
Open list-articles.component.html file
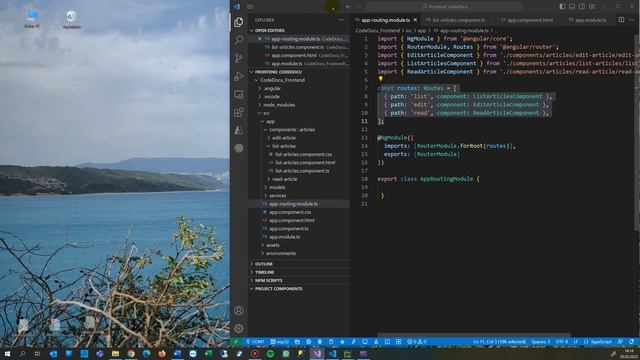tap(299, 162)
